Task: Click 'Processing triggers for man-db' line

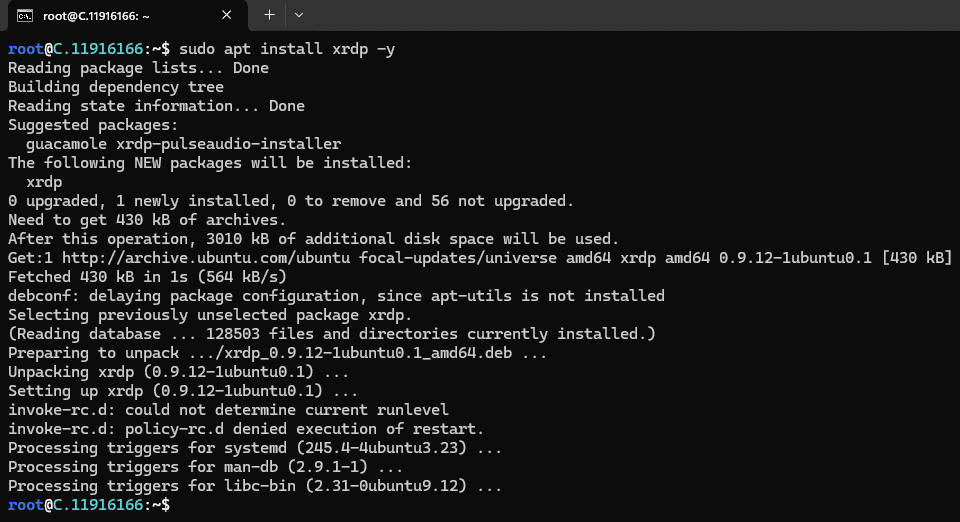Action: pyautogui.click(x=206, y=467)
